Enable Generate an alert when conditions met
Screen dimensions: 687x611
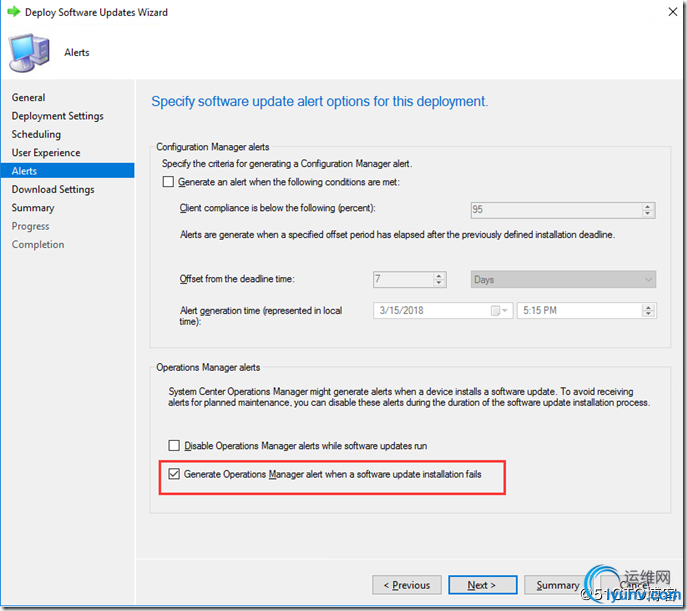168,182
